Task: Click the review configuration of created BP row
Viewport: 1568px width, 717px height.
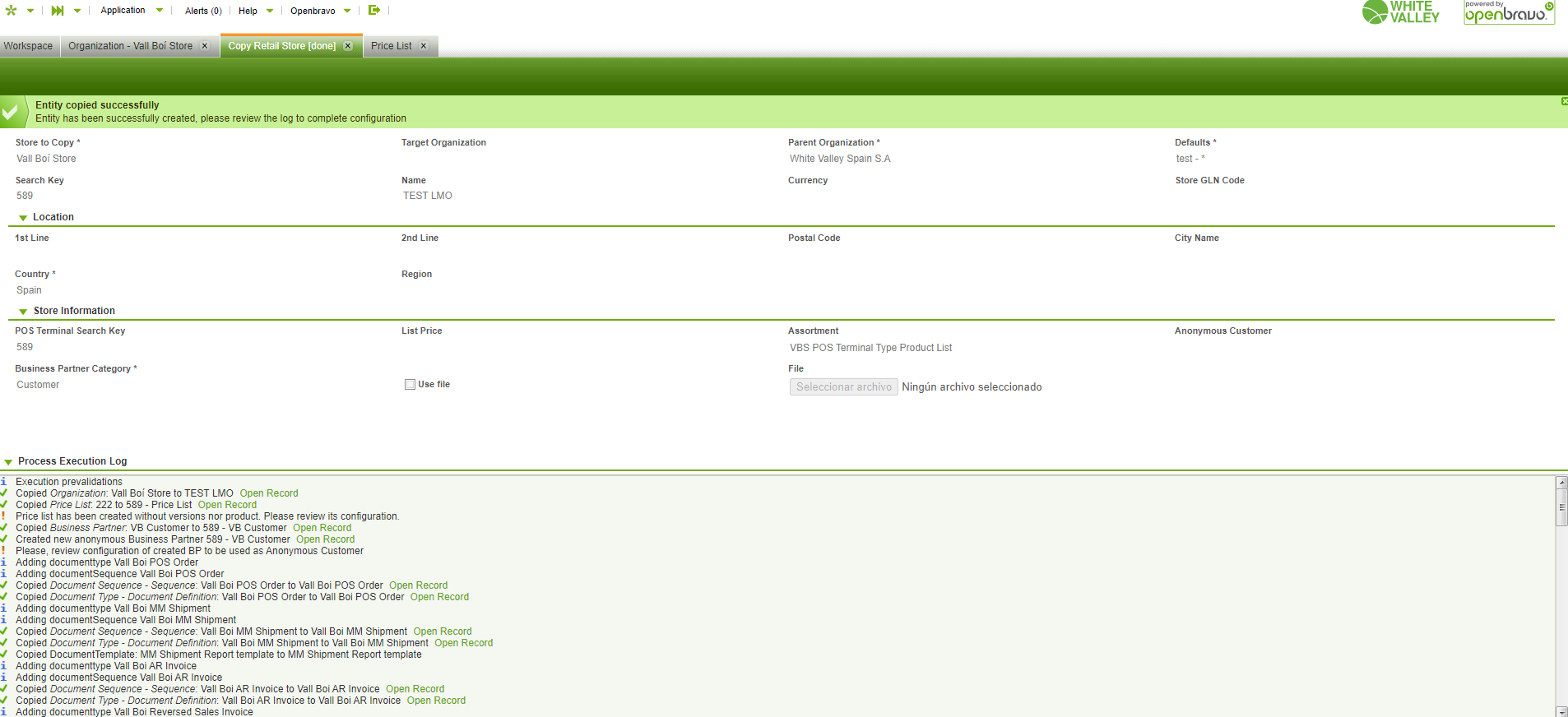Action: pos(189,551)
